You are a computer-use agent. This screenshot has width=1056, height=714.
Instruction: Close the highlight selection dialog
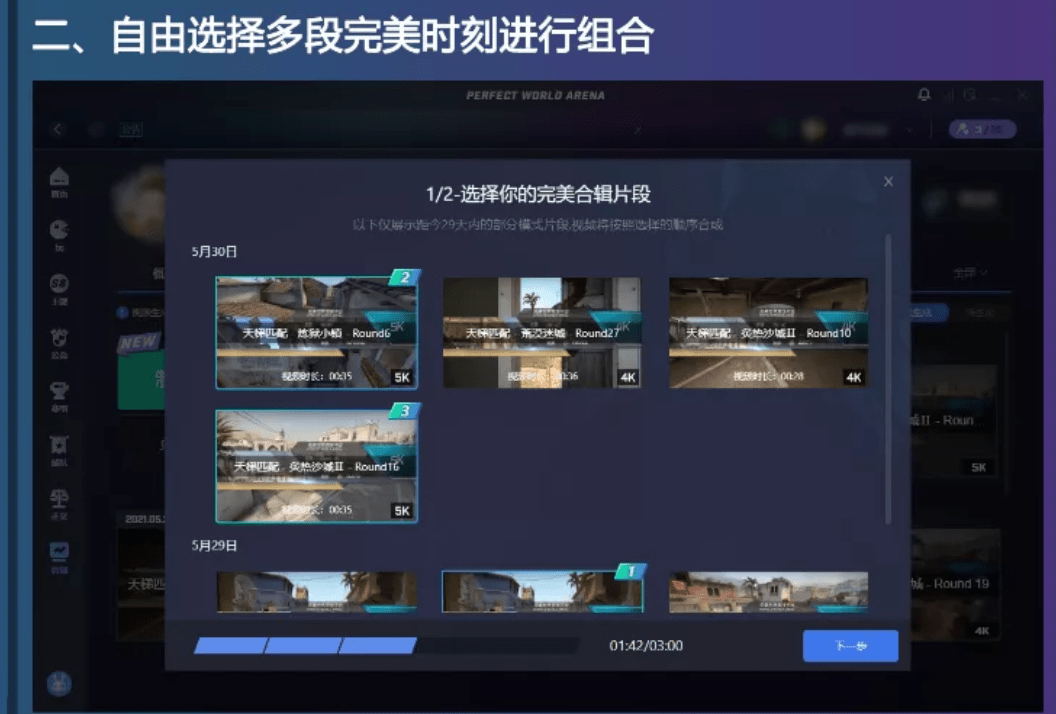(888, 182)
